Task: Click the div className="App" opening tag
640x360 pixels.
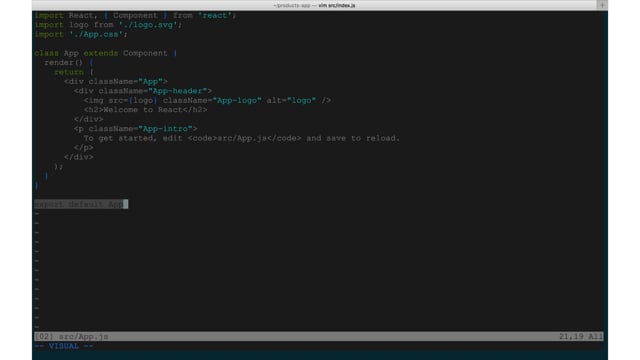Action: point(116,81)
